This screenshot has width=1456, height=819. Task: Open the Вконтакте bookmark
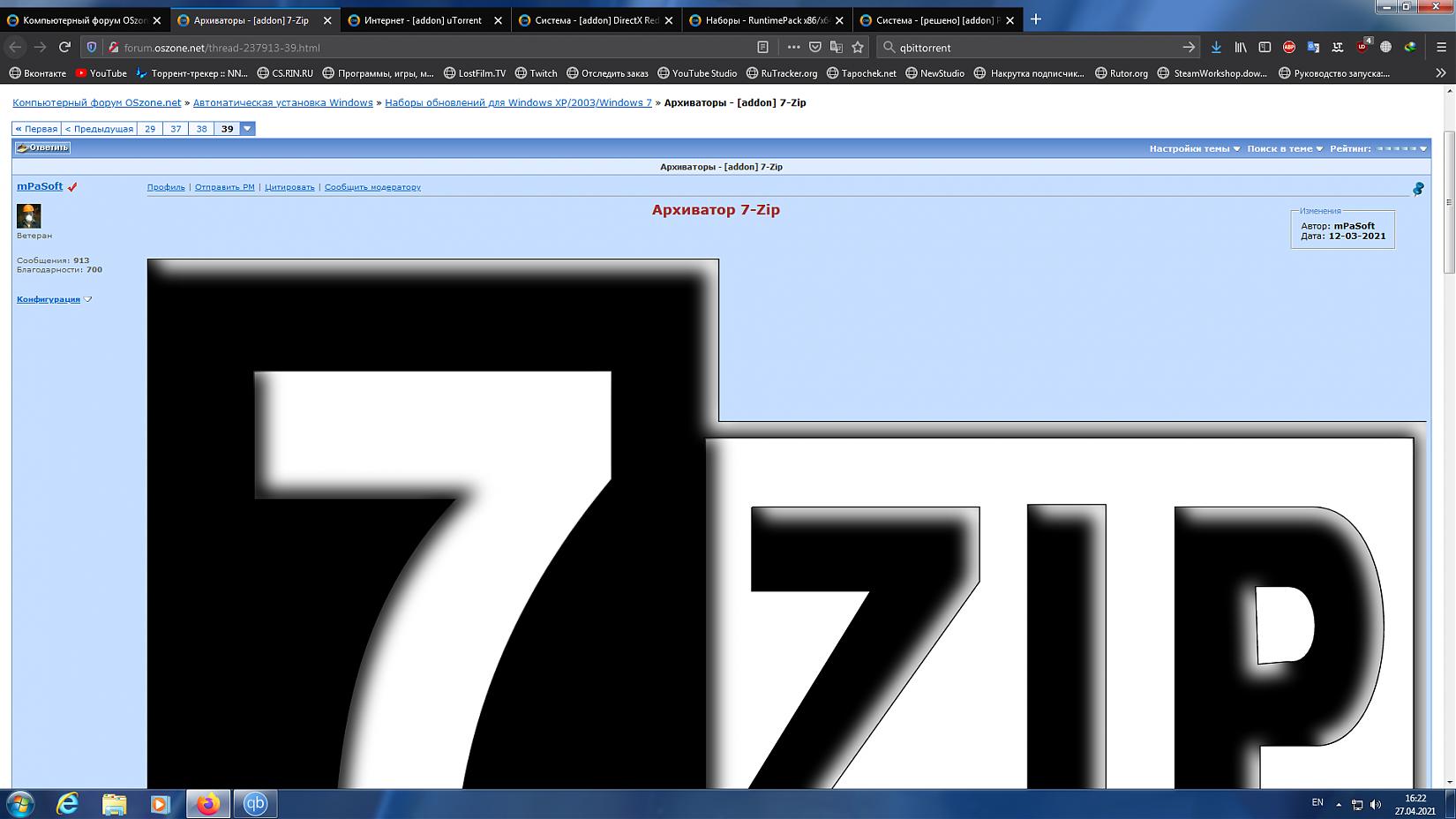37,73
